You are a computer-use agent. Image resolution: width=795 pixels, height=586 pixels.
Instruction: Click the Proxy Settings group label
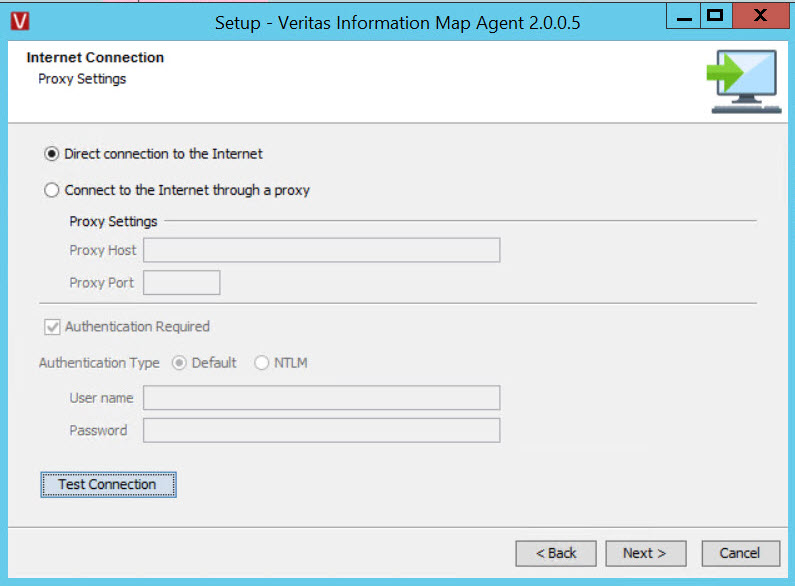click(113, 222)
